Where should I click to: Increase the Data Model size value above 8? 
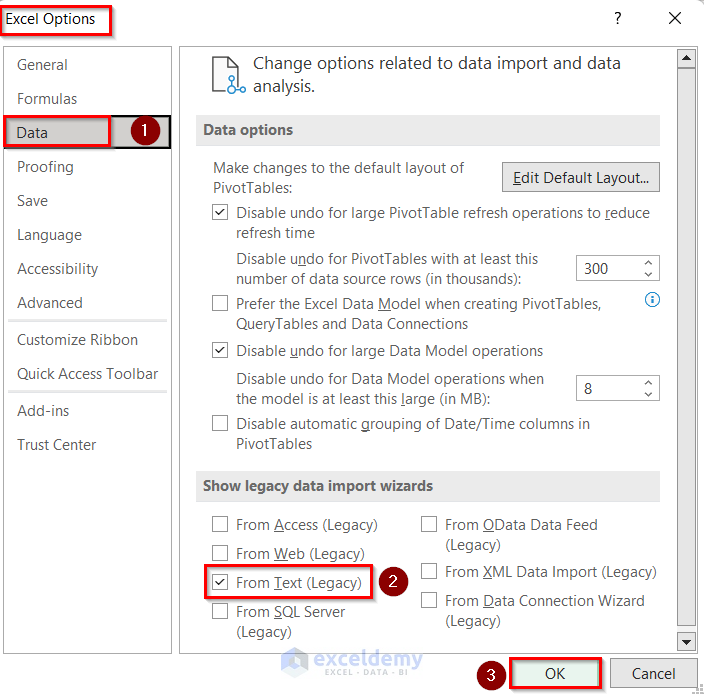(648, 382)
